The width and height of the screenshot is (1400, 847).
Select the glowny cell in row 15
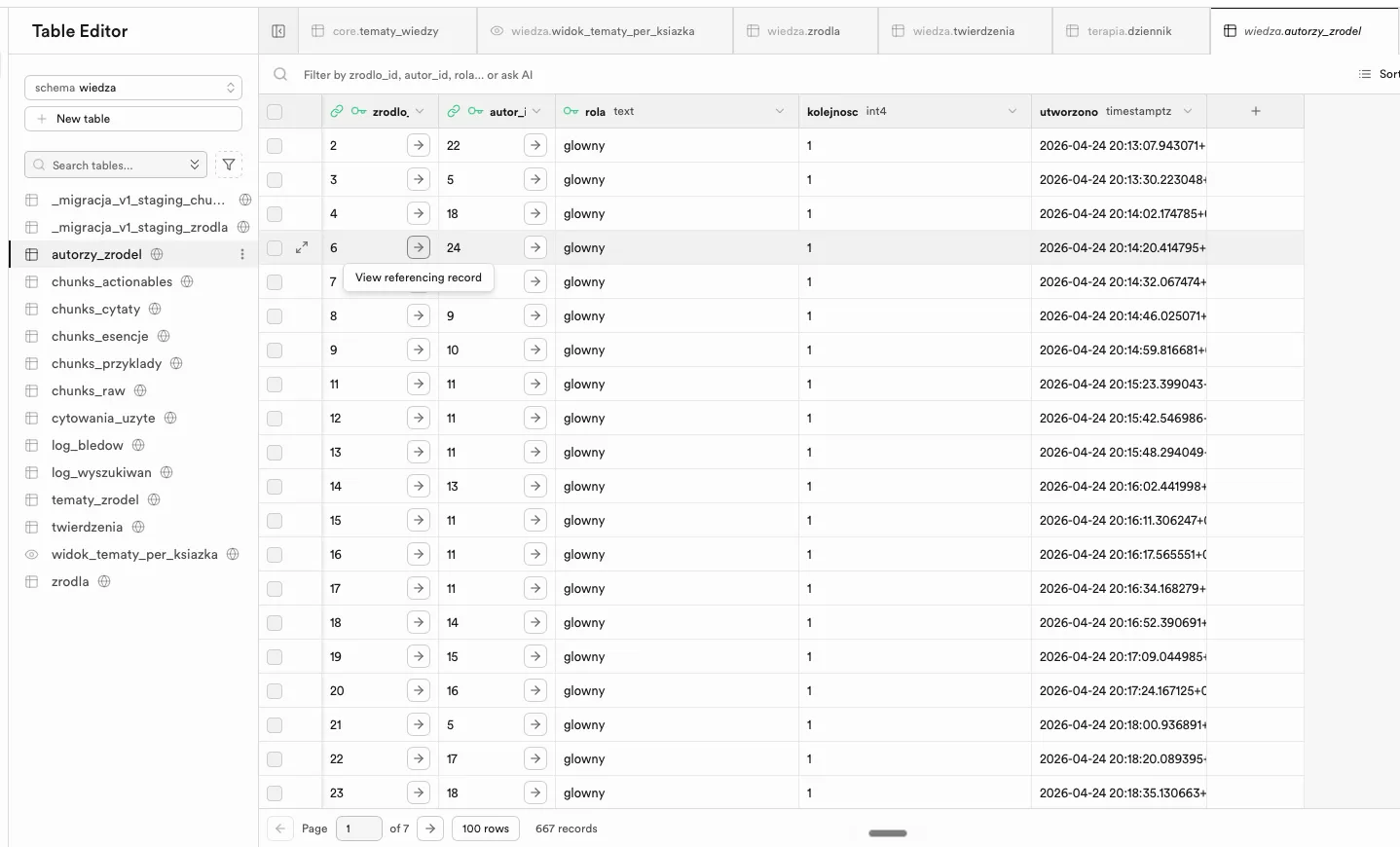677,520
